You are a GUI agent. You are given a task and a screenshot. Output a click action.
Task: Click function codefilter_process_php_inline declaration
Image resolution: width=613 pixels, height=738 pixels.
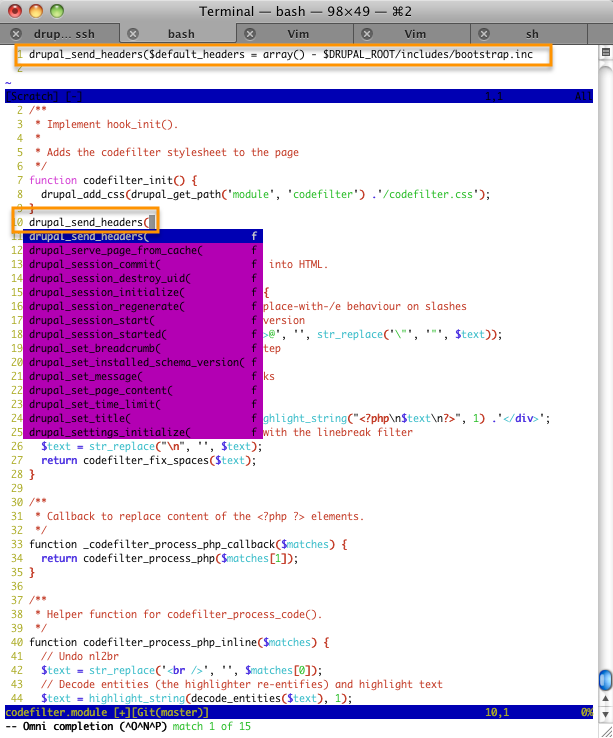click(x=179, y=642)
